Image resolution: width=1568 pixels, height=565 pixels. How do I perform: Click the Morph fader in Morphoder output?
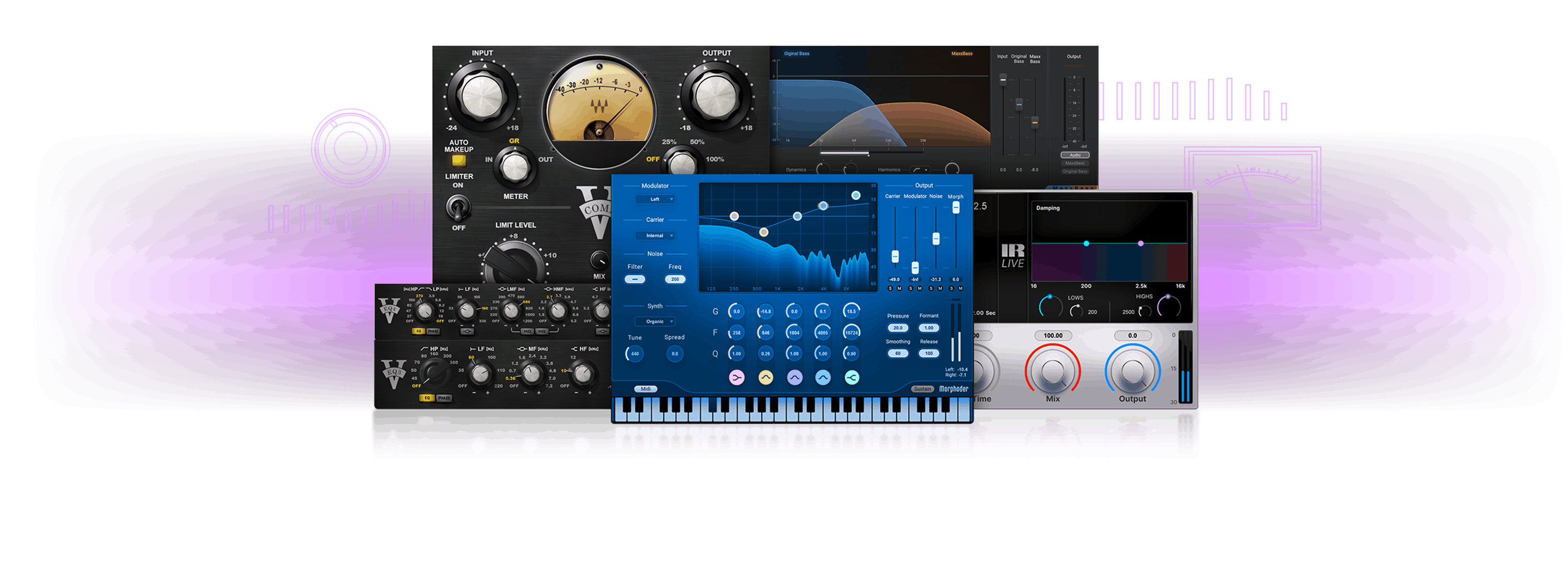[955, 207]
